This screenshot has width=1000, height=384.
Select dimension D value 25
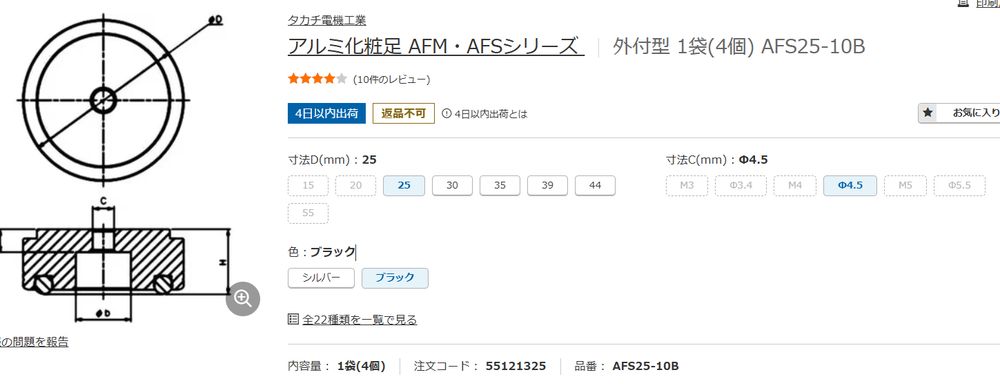coord(404,186)
